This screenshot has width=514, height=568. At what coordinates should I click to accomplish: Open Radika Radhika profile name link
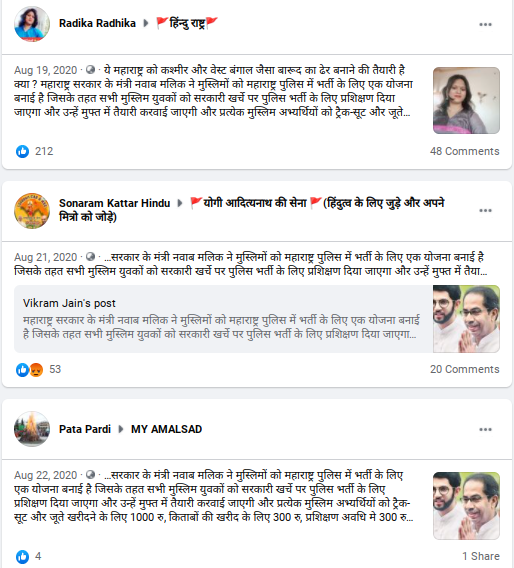point(97,23)
